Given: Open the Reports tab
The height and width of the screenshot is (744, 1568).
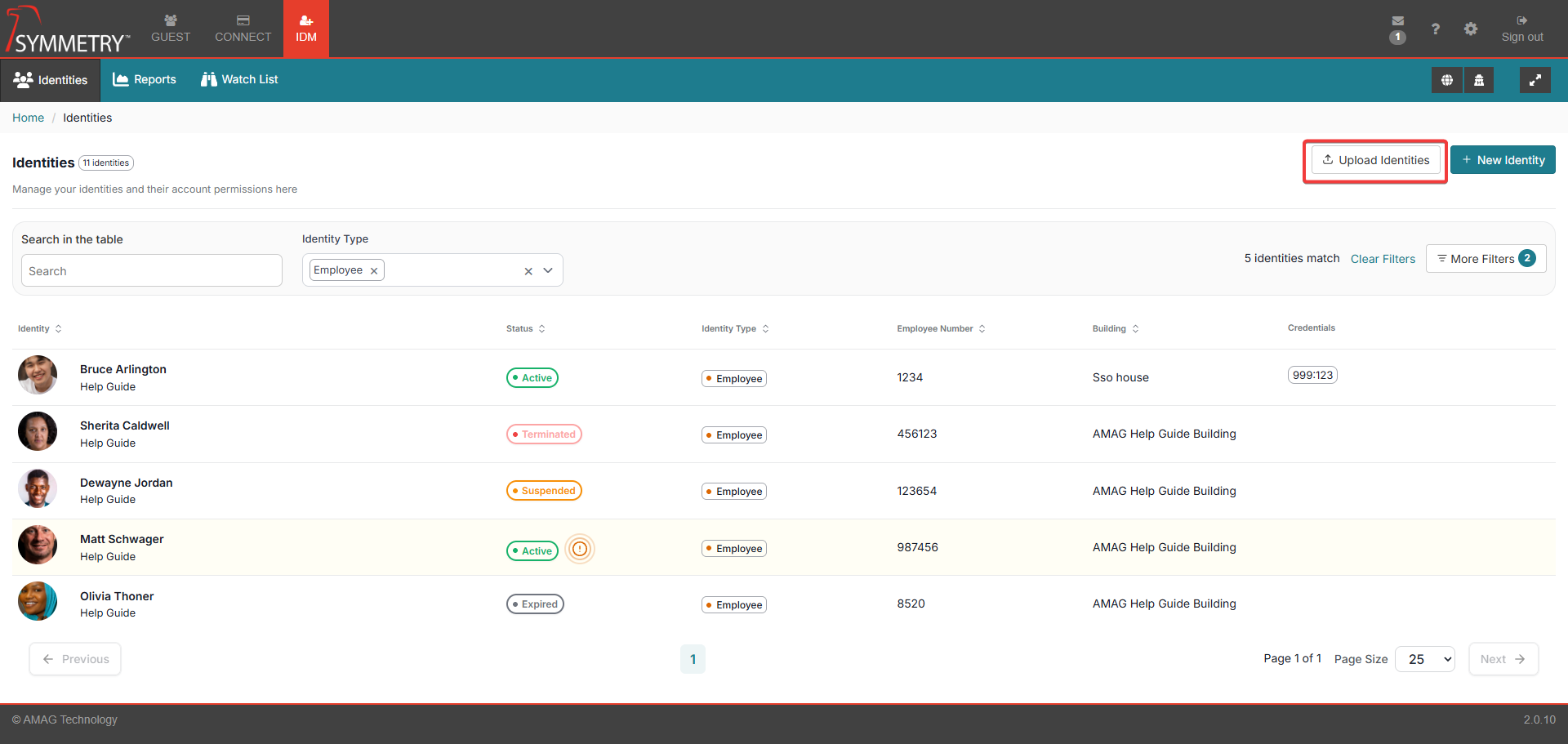Looking at the screenshot, I should click(145, 79).
